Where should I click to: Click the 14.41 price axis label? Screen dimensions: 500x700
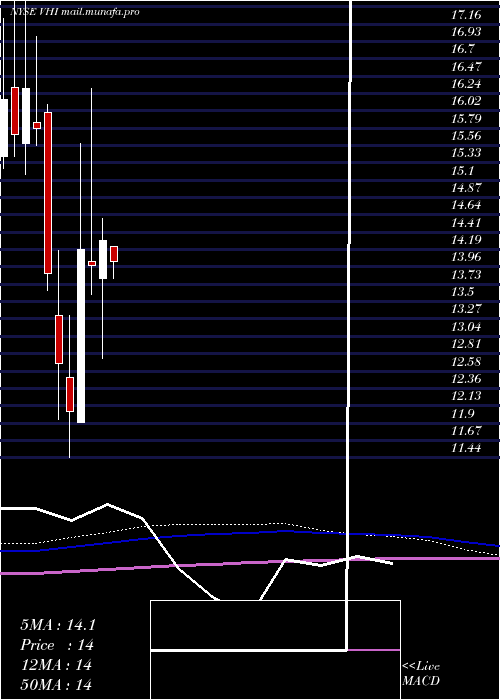pyautogui.click(x=466, y=222)
